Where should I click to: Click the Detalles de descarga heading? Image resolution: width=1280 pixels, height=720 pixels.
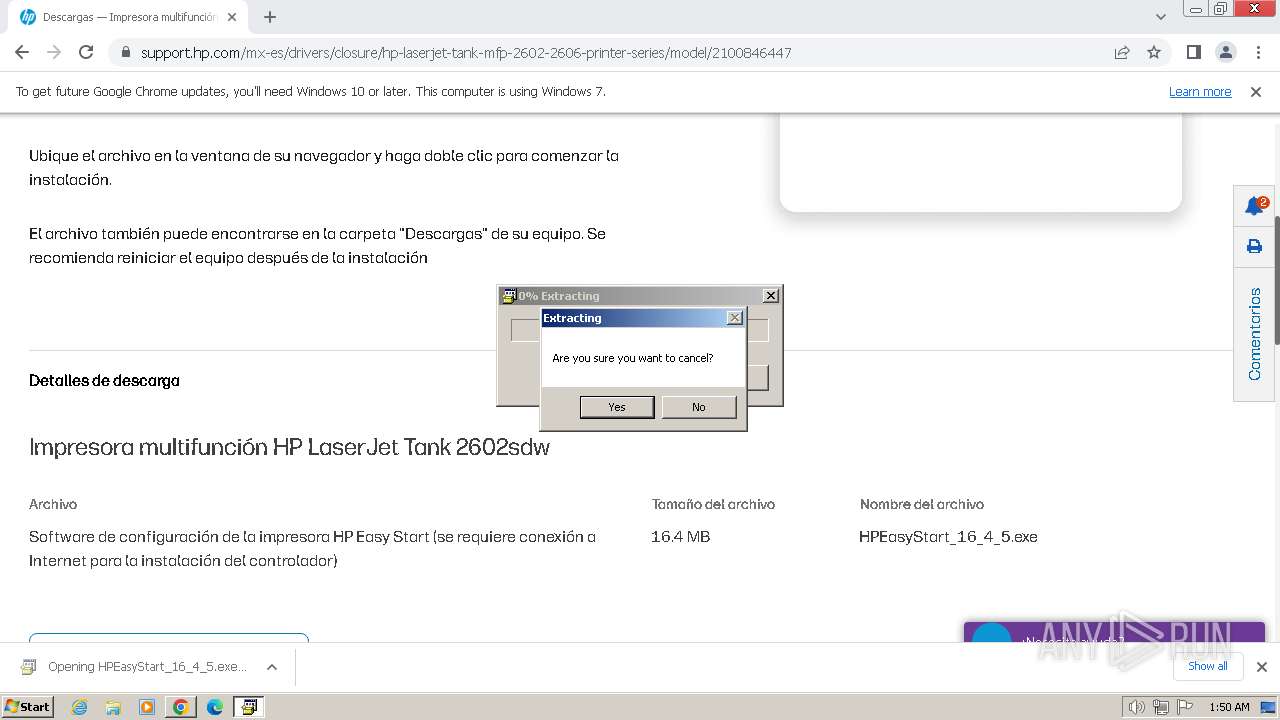[104, 381]
